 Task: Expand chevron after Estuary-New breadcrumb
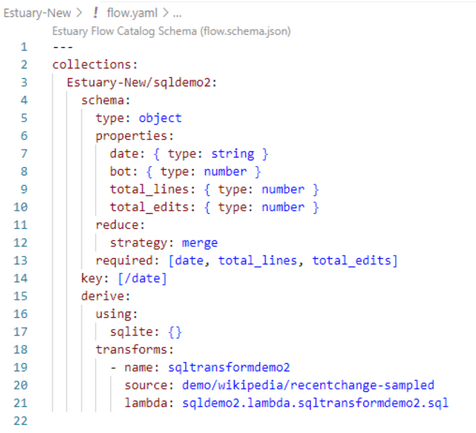(x=79, y=13)
